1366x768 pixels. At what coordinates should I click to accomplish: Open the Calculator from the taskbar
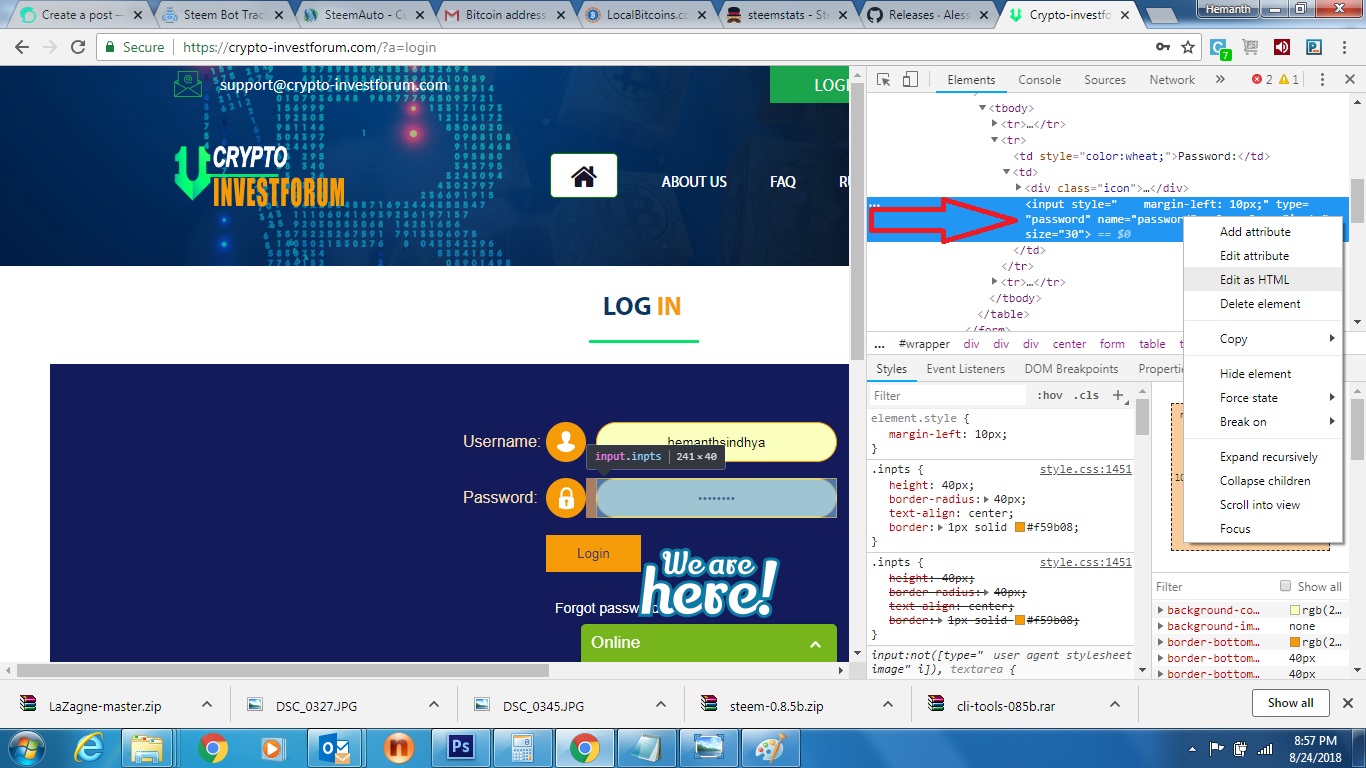tap(523, 747)
